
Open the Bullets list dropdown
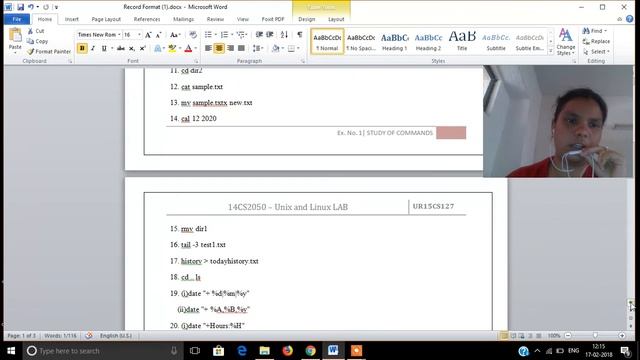coord(216,35)
